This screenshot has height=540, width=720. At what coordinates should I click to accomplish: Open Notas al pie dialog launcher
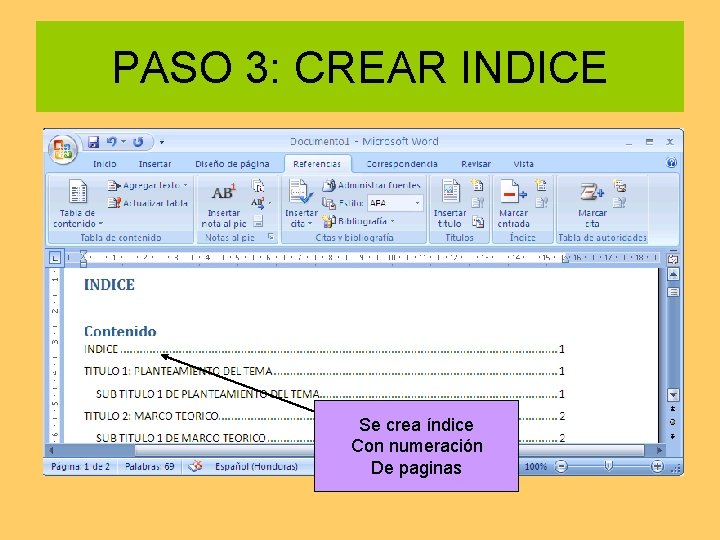pos(271,237)
